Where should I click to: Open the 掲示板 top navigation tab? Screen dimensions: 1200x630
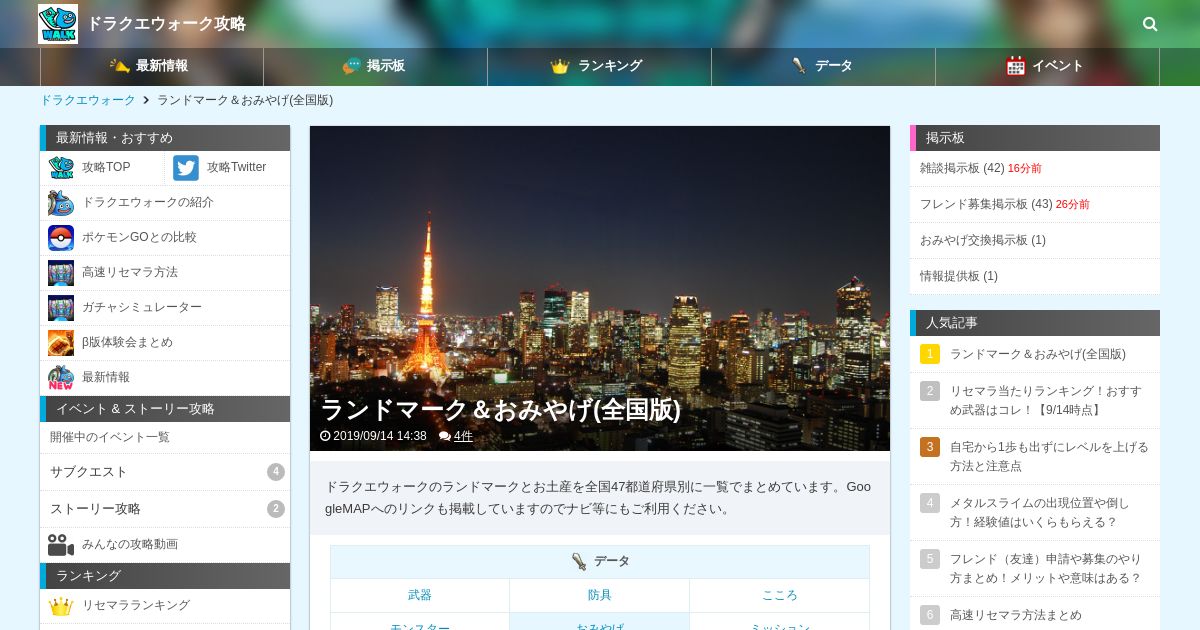pyautogui.click(x=376, y=66)
